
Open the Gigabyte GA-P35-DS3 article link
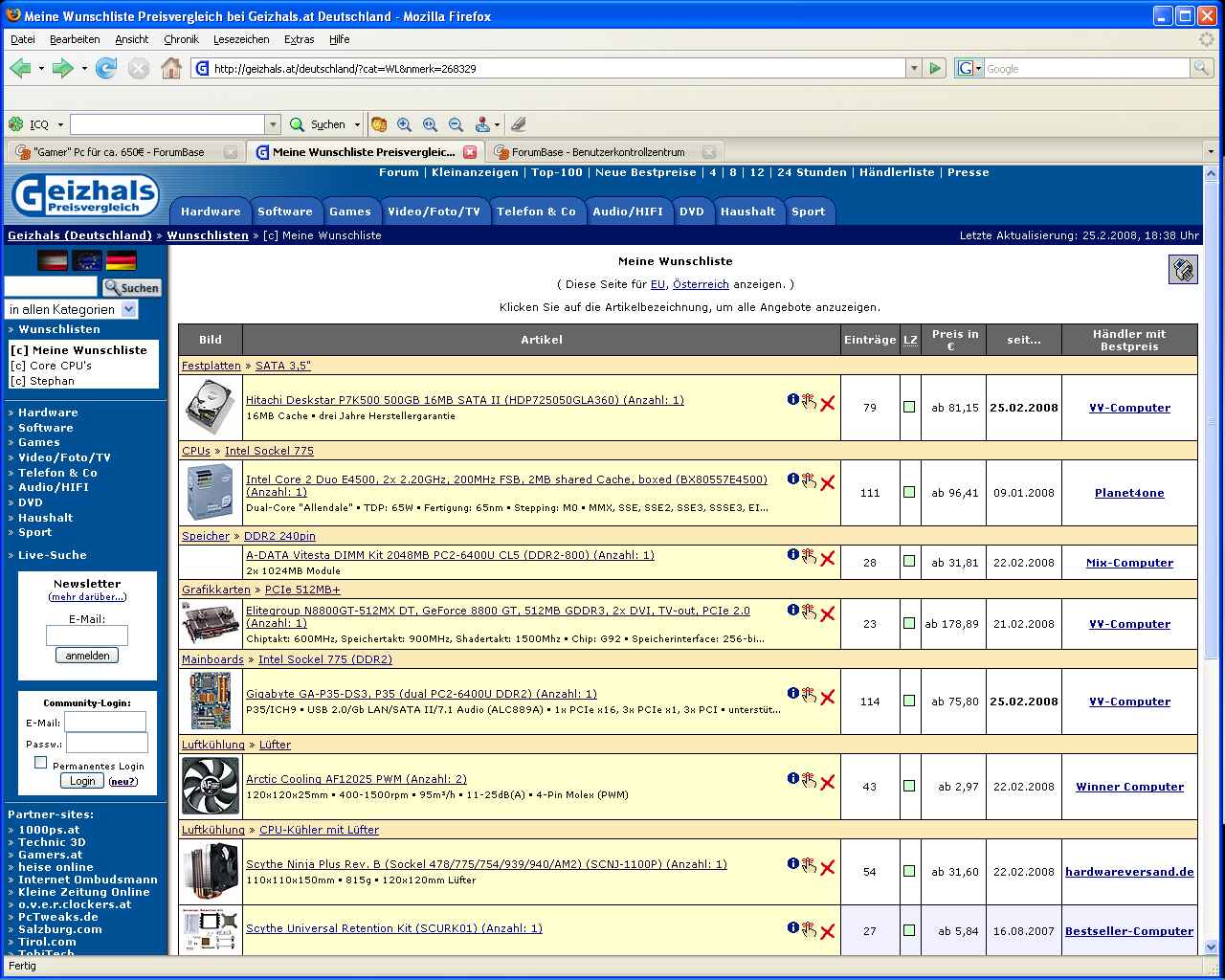(x=421, y=694)
